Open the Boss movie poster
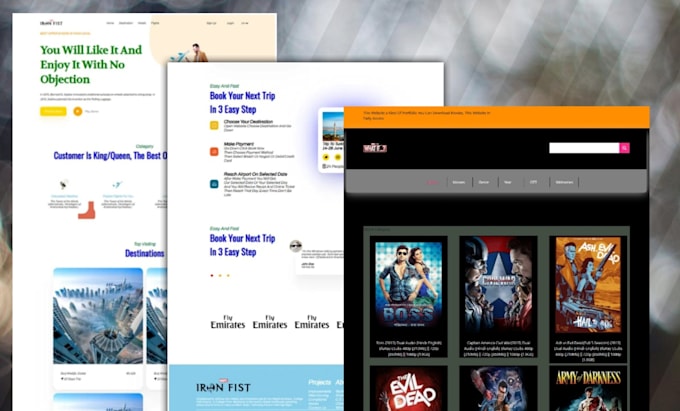The image size is (680, 411). coord(409,287)
